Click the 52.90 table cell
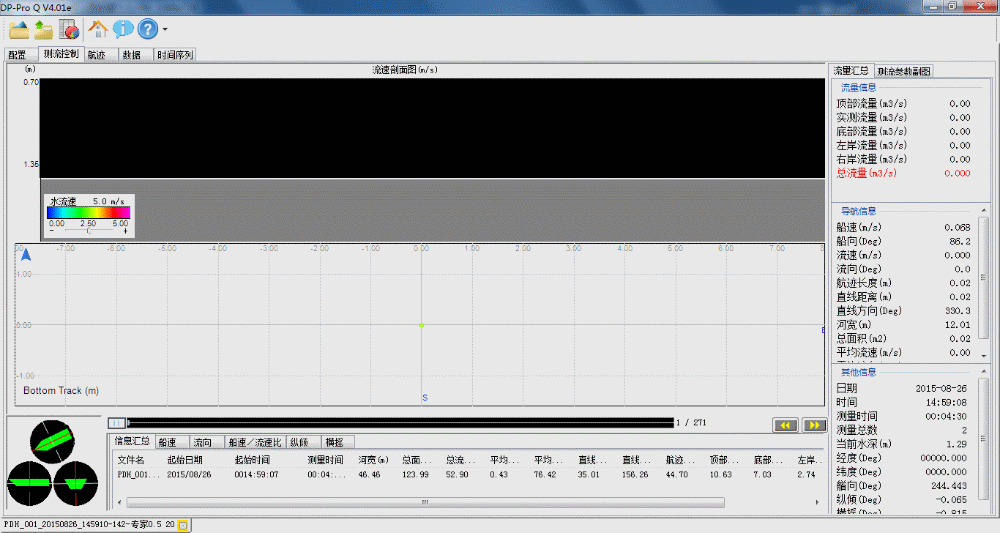 click(x=457, y=474)
